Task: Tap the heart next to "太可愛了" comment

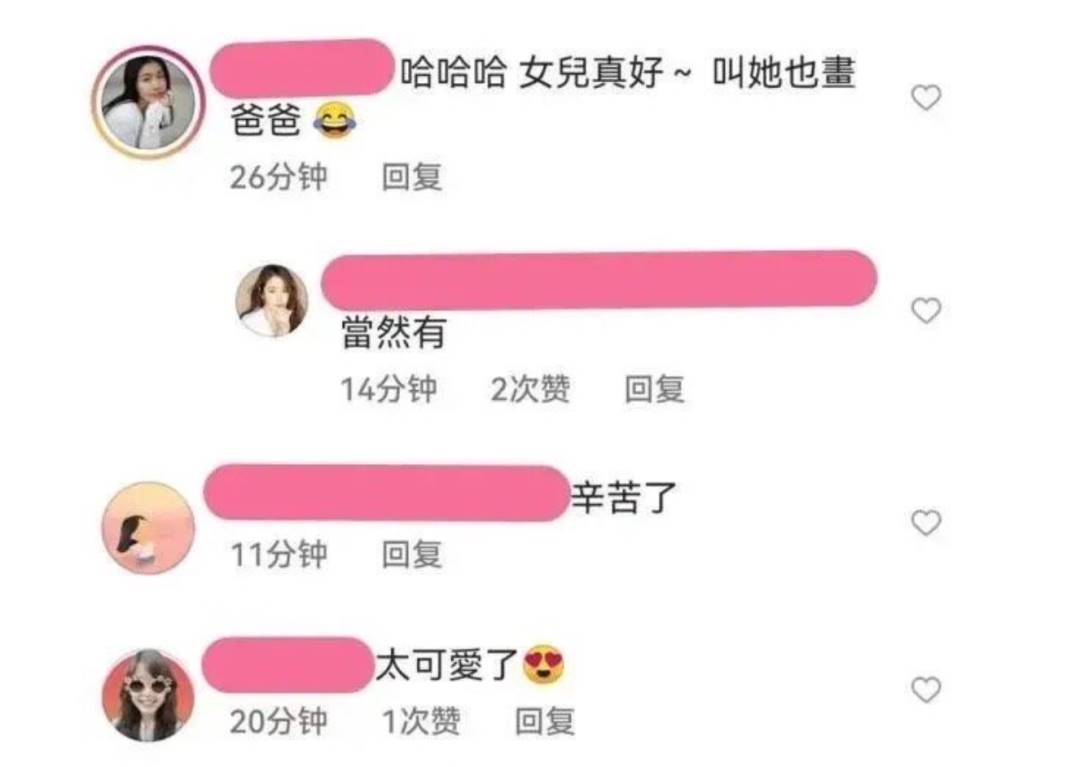Action: [926, 689]
